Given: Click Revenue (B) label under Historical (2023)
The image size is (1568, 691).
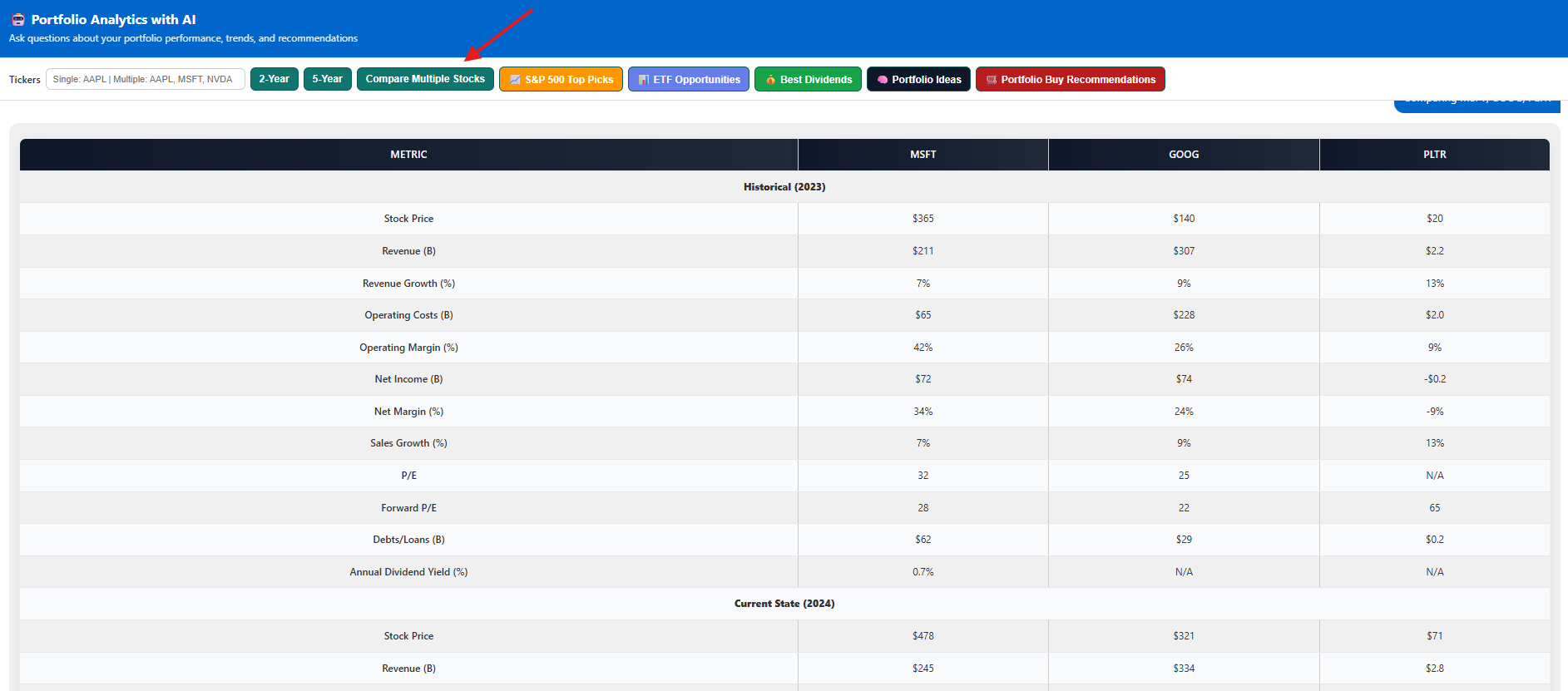Looking at the screenshot, I should (408, 251).
